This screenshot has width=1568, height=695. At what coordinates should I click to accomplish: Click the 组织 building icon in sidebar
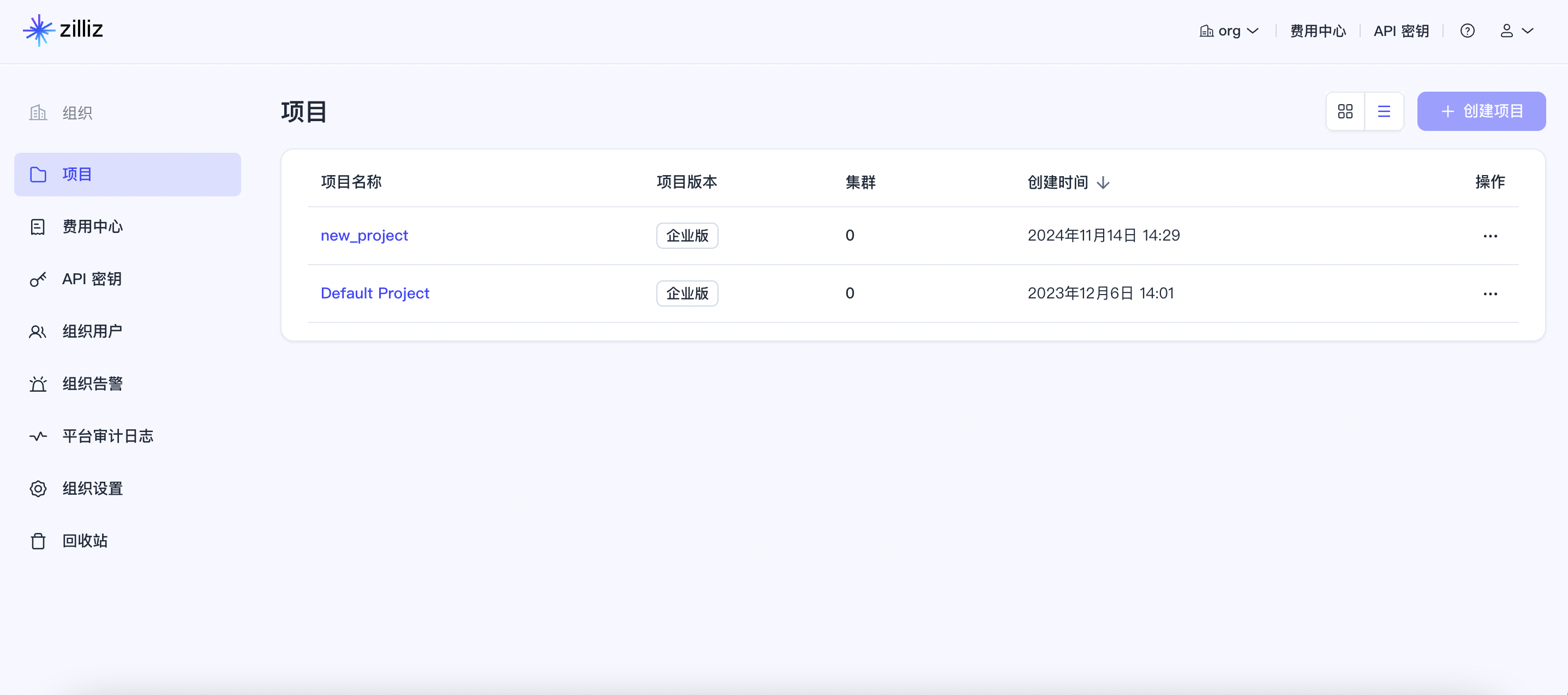38,112
